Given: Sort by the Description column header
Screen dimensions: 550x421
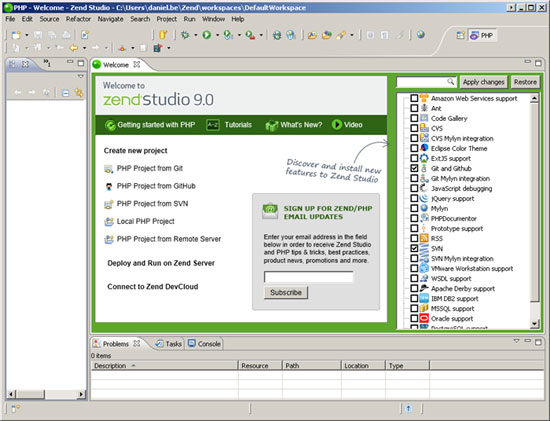Looking at the screenshot, I should (x=164, y=366).
